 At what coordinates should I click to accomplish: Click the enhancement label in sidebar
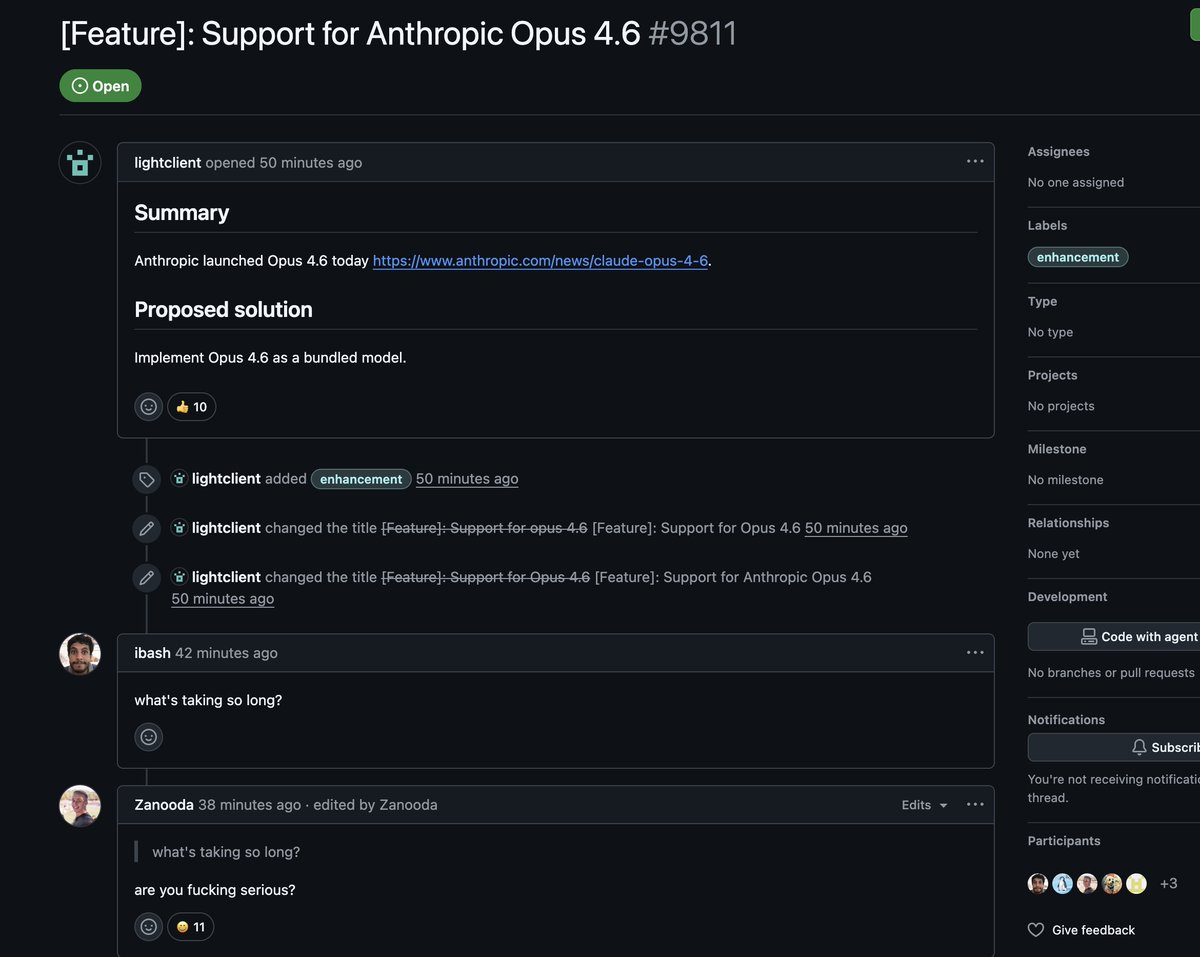[x=1078, y=257]
